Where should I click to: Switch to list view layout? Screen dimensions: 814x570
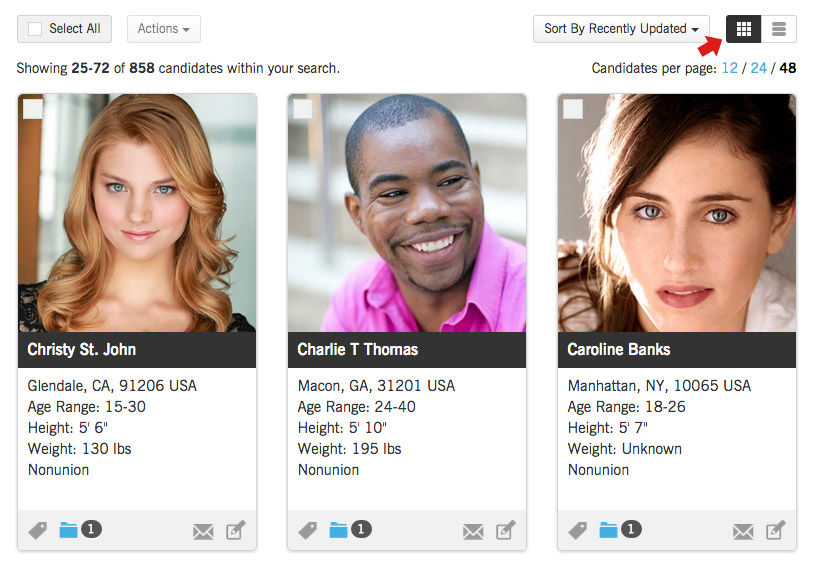coord(779,29)
